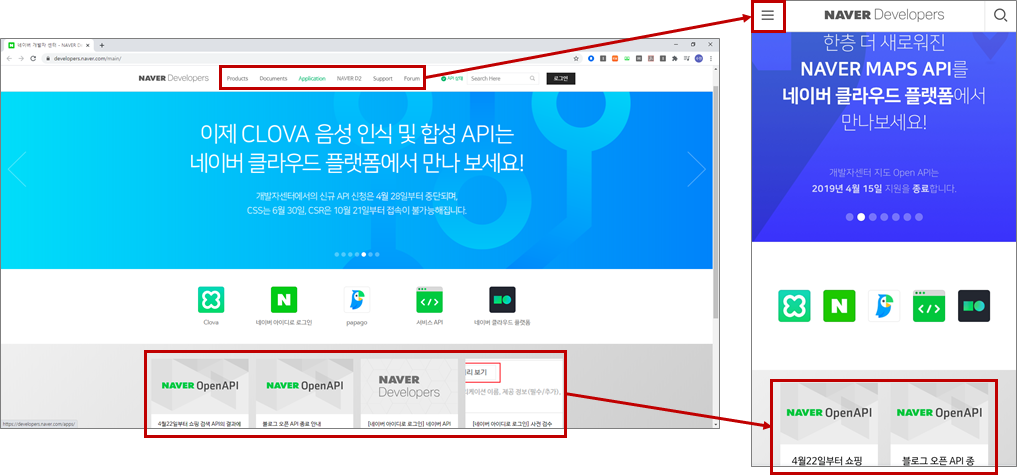
Task: Click the CLOVA API banner headline text on desktop
Action: pos(357,149)
